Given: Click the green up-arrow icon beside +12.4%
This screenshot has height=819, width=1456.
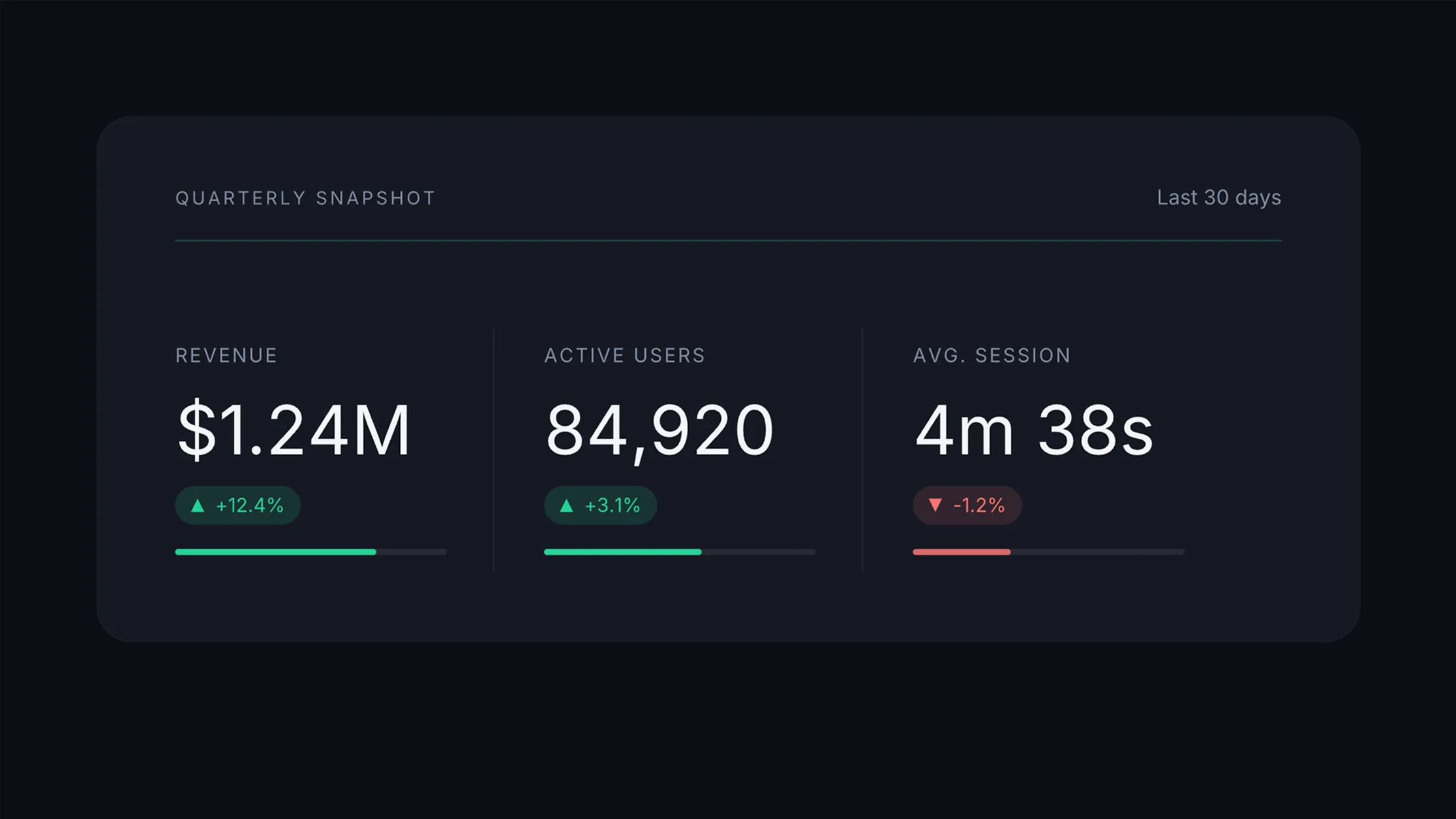Looking at the screenshot, I should pos(198,505).
